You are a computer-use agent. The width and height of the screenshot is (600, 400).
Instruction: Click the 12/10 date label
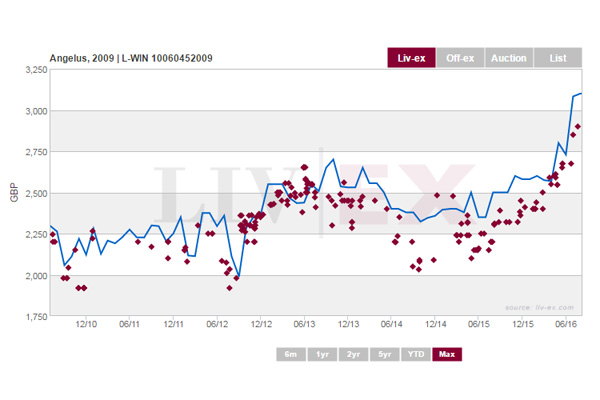tap(86, 324)
